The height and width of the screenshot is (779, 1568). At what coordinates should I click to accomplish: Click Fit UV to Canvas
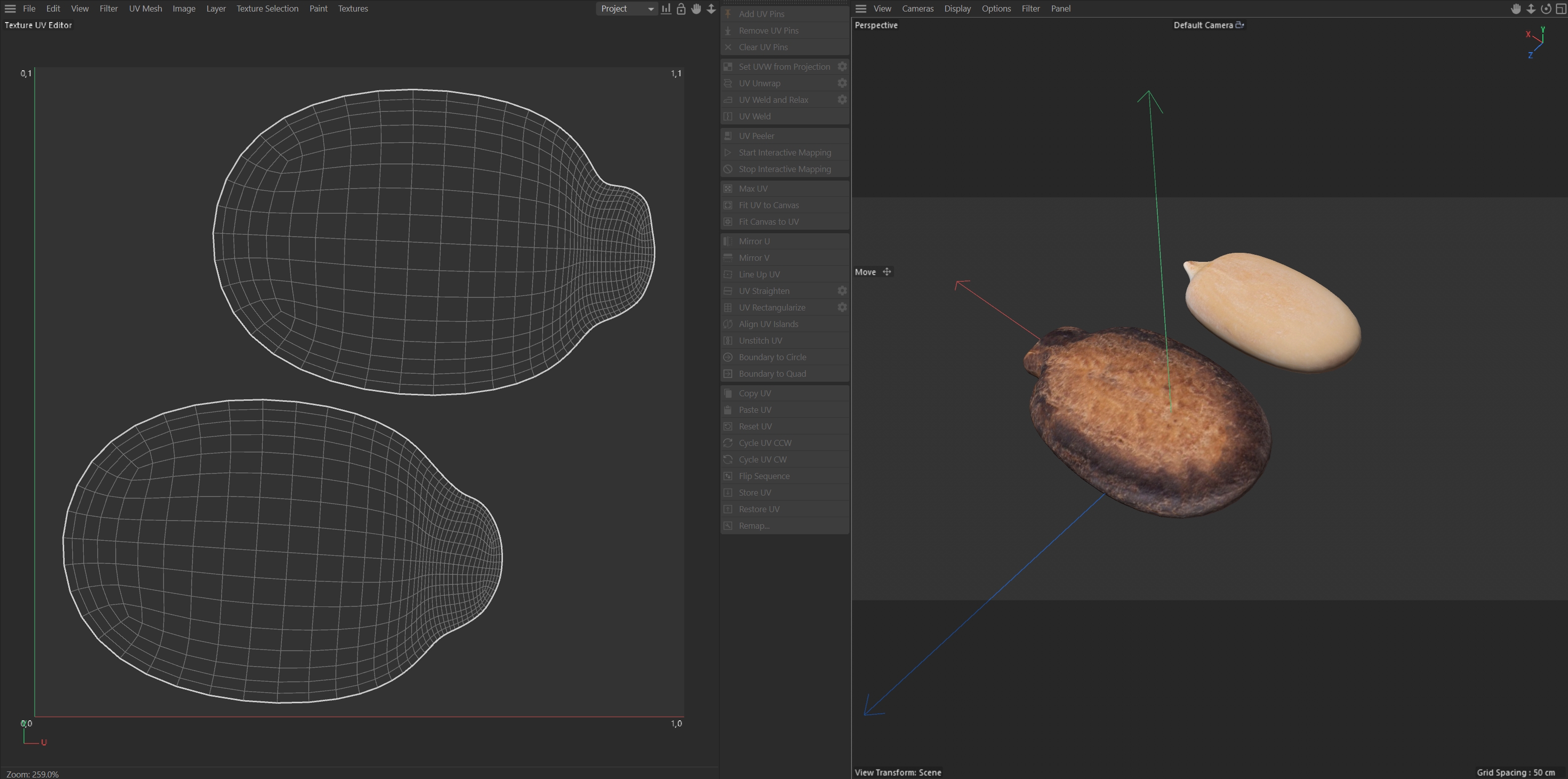(x=768, y=205)
